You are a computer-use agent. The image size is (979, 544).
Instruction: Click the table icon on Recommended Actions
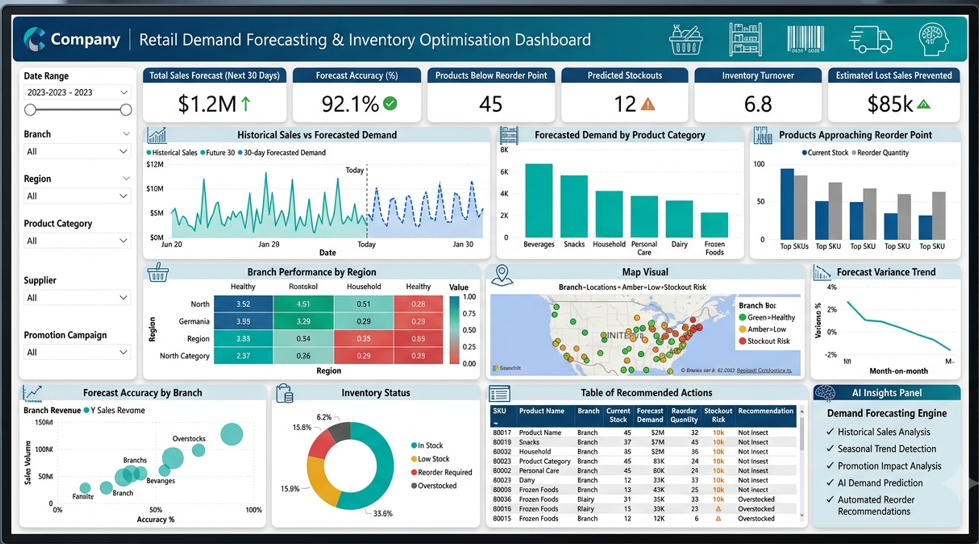pos(499,393)
